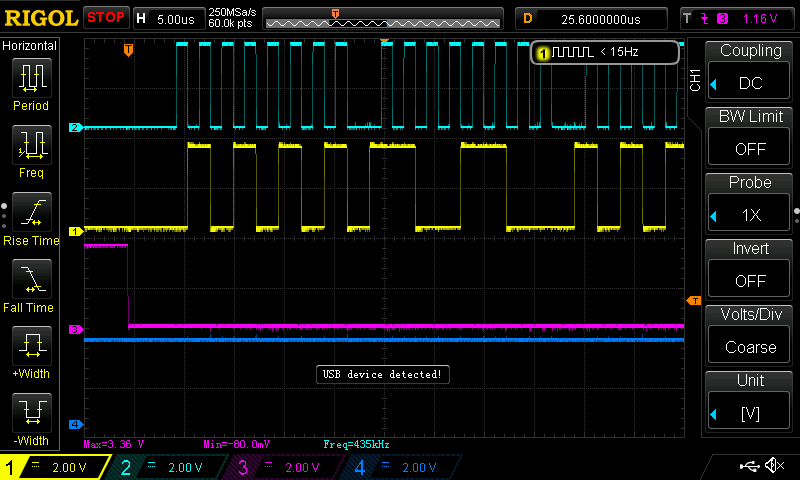Select the -Width measurement icon
800x480 pixels.
click(x=32, y=413)
